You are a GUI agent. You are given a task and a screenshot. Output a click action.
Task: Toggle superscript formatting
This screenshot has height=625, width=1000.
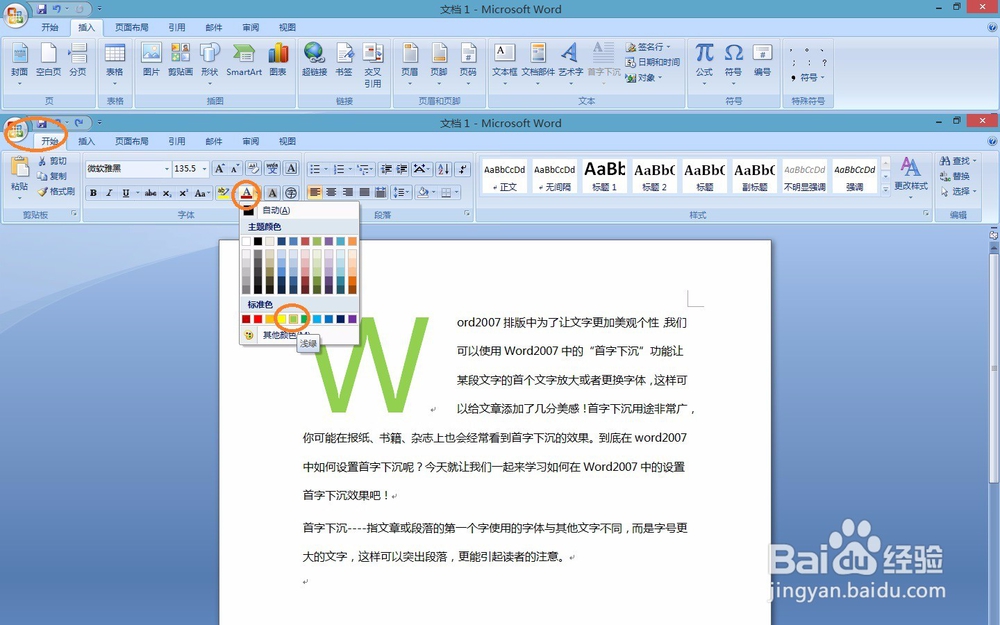point(183,193)
